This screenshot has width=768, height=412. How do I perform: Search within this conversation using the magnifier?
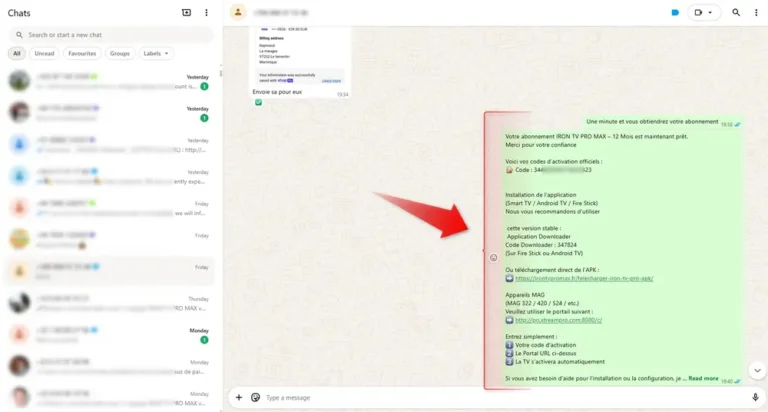736,13
